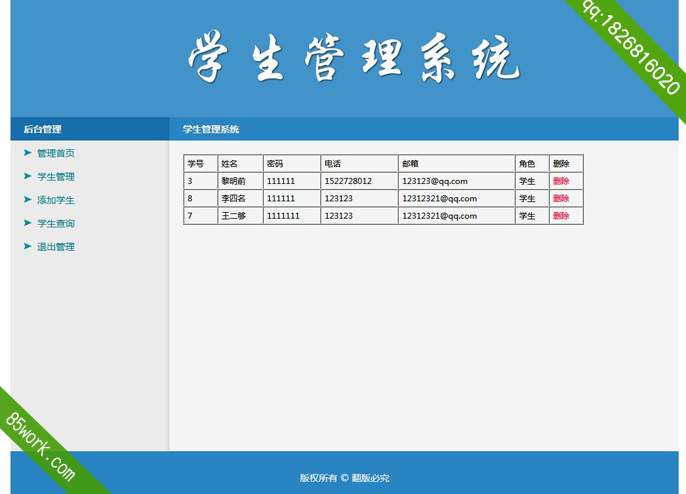Select phone number 1522728012 cell
The height and width of the screenshot is (494, 686).
(x=348, y=181)
